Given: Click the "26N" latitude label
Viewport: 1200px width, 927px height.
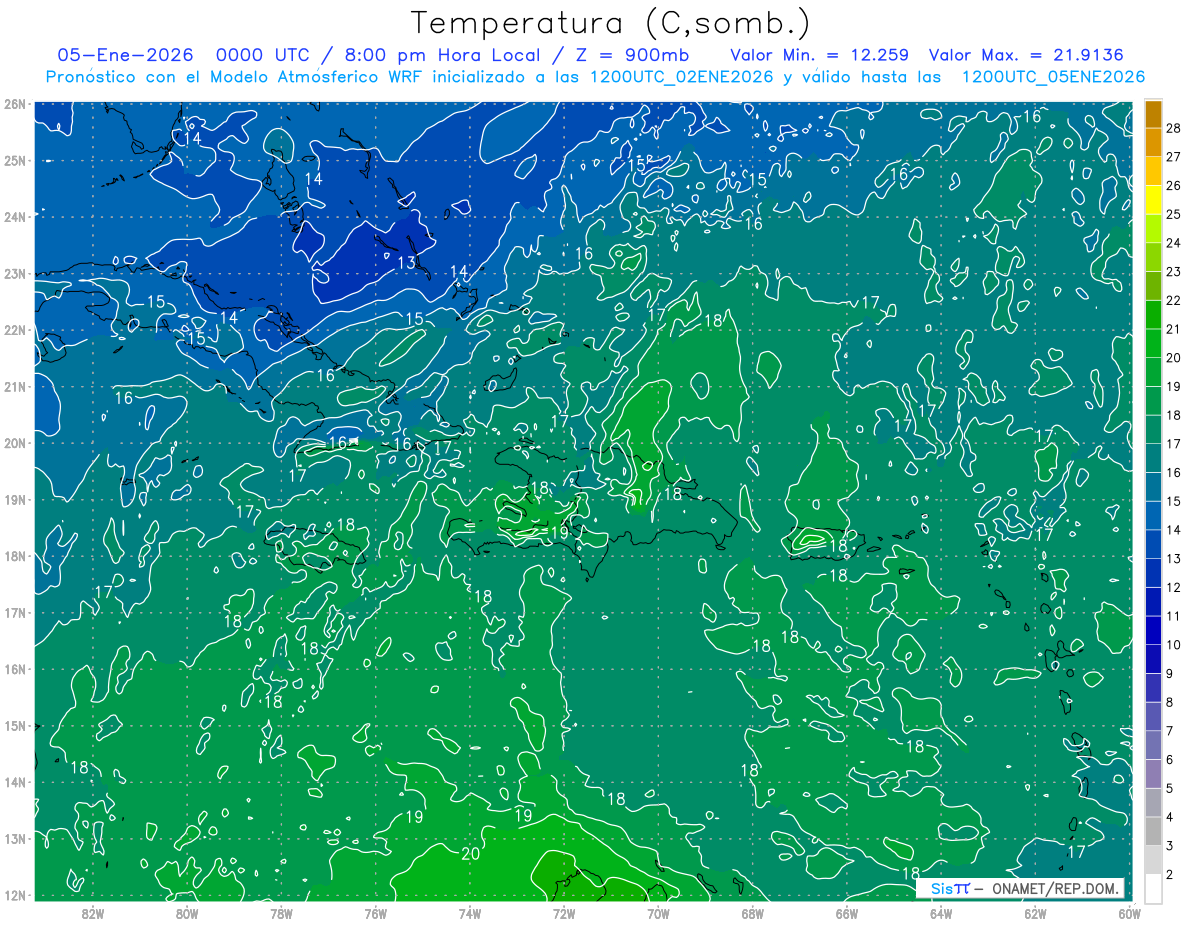Looking at the screenshot, I should click(x=14, y=104).
